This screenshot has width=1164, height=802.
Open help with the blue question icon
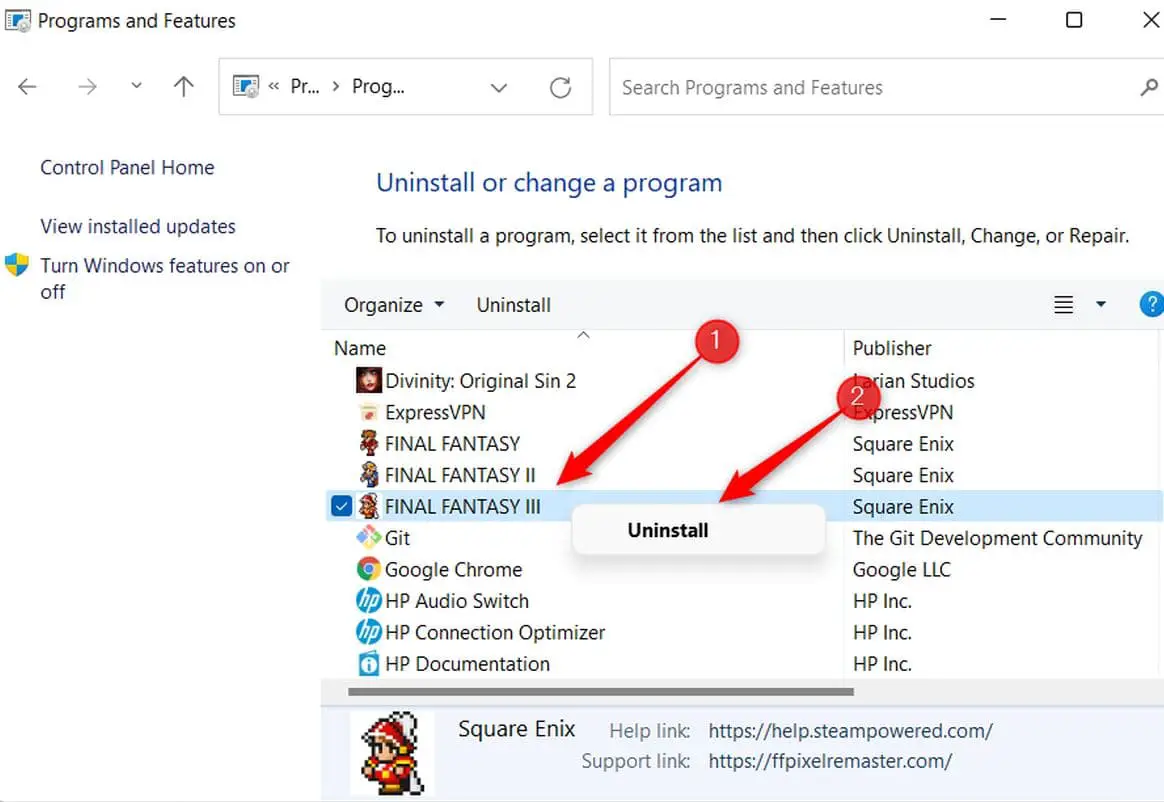pyautogui.click(x=1151, y=305)
